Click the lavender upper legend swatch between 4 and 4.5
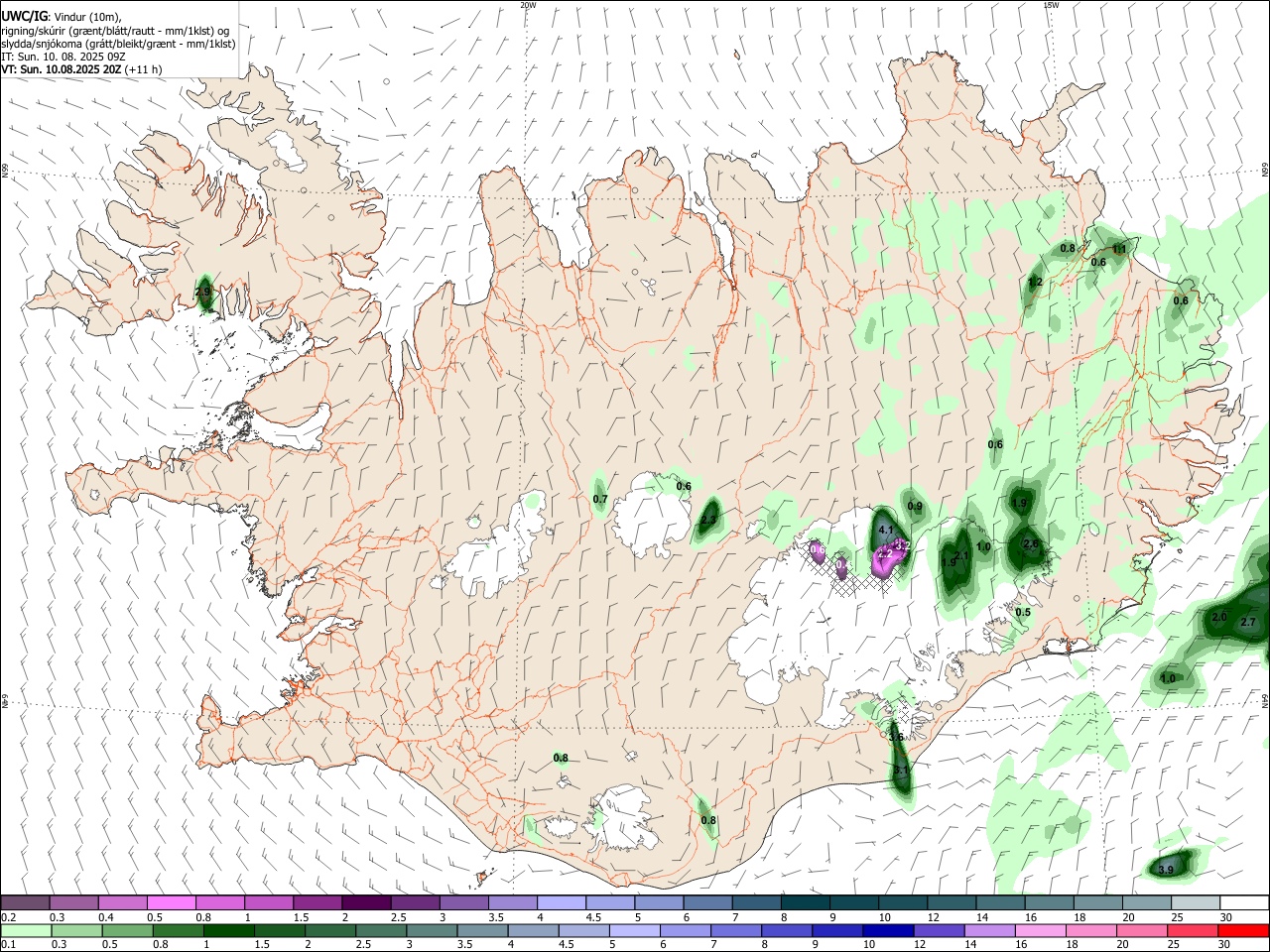 pos(561,902)
